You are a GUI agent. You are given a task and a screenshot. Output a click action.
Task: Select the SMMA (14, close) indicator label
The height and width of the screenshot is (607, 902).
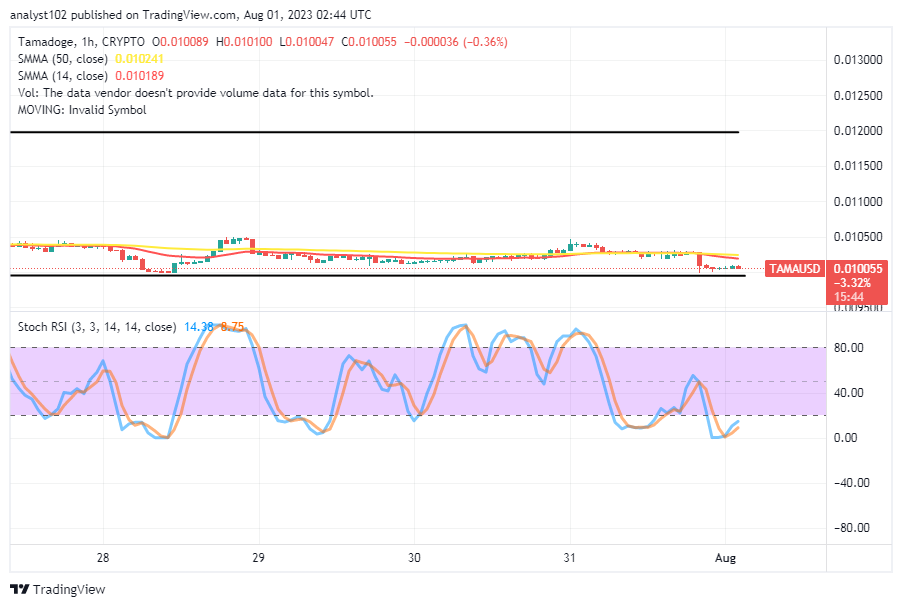[63, 76]
